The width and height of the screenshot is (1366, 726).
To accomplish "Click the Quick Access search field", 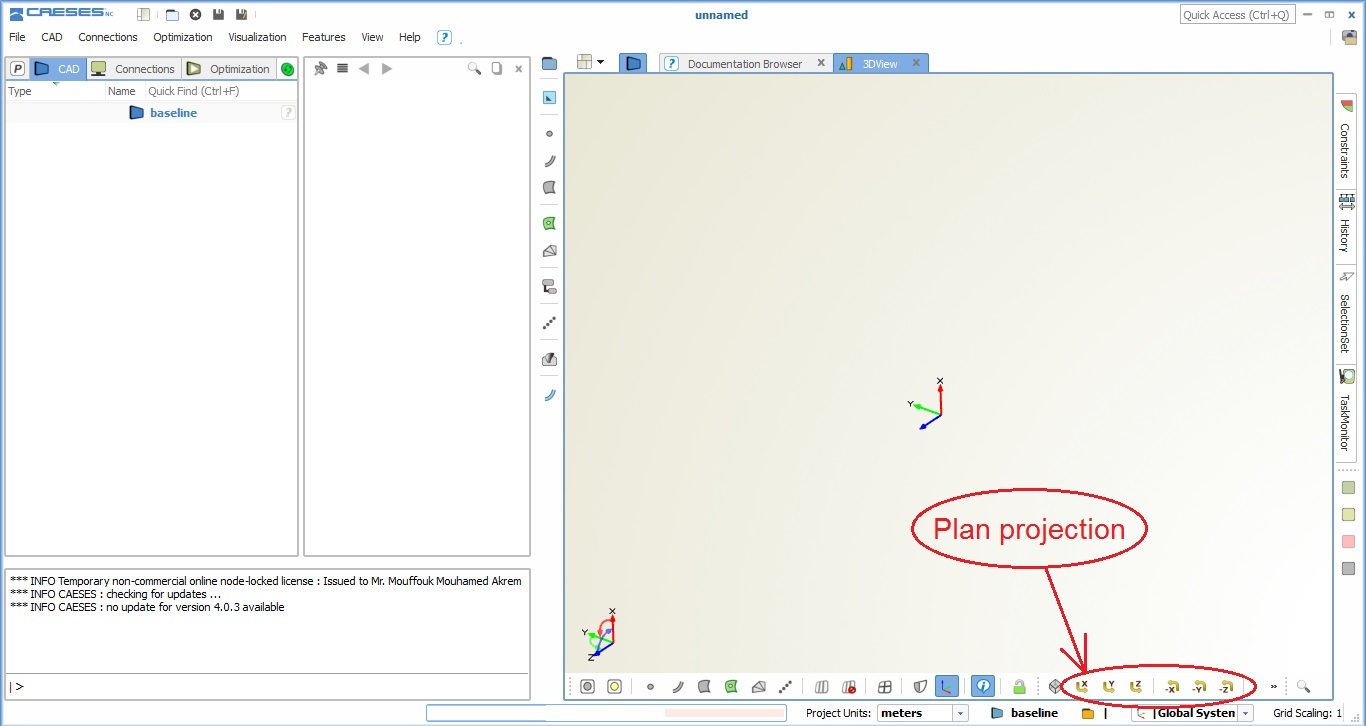I will click(x=1238, y=15).
